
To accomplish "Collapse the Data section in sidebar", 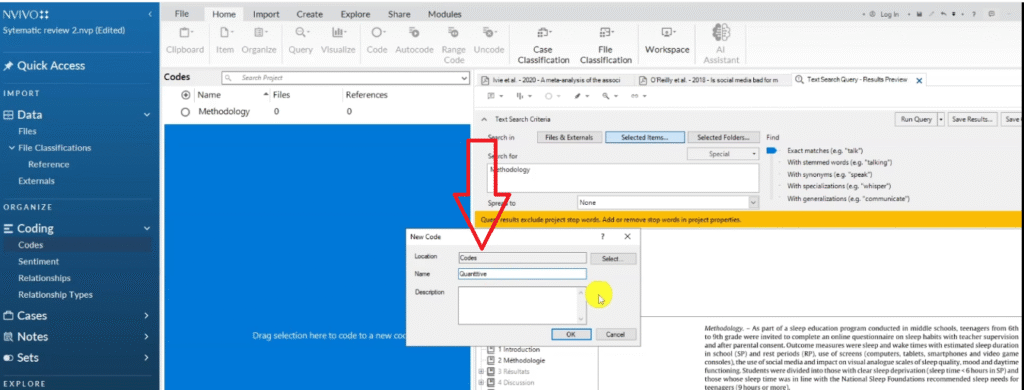I will 147,115.
